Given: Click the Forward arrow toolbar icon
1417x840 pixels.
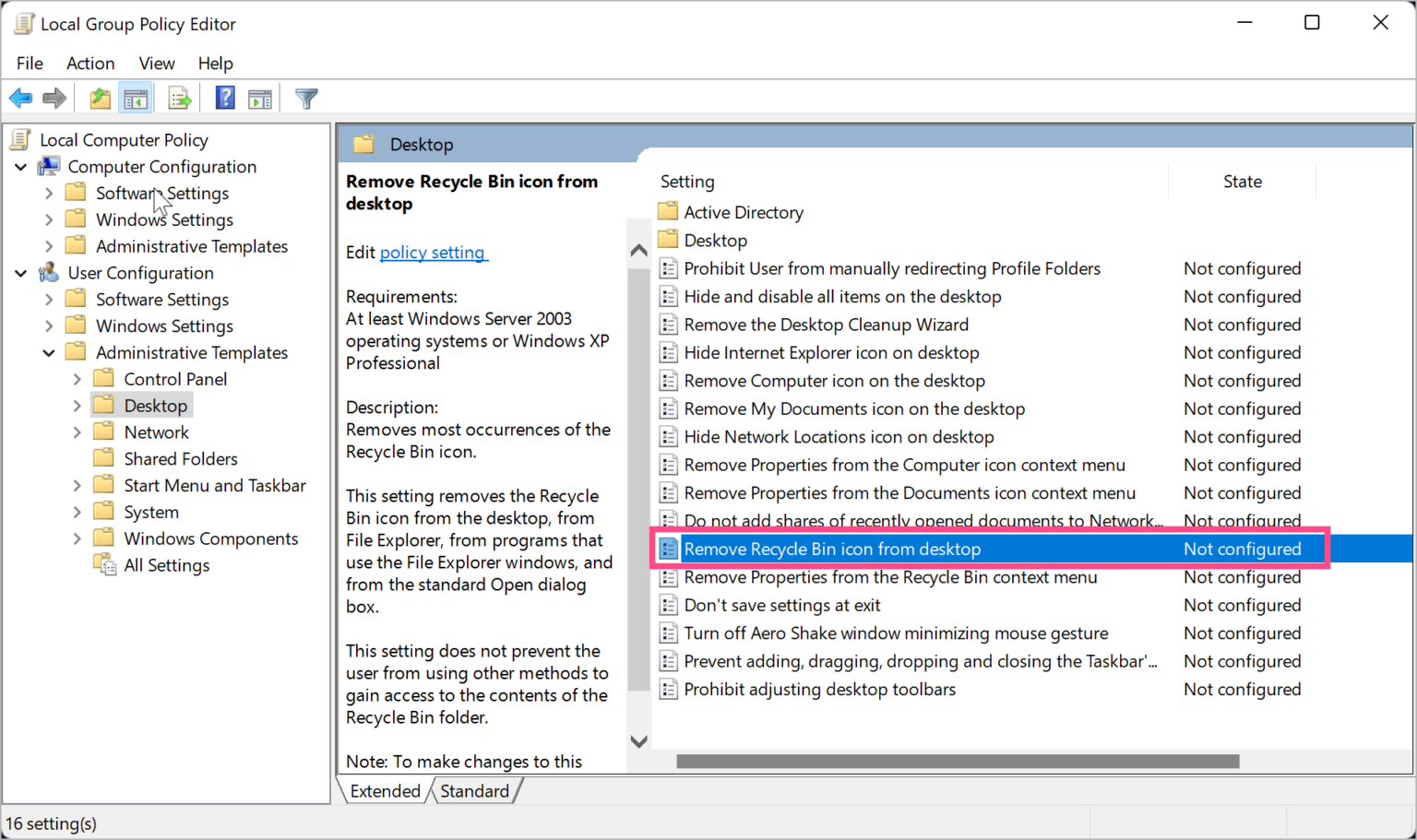Looking at the screenshot, I should point(55,98).
